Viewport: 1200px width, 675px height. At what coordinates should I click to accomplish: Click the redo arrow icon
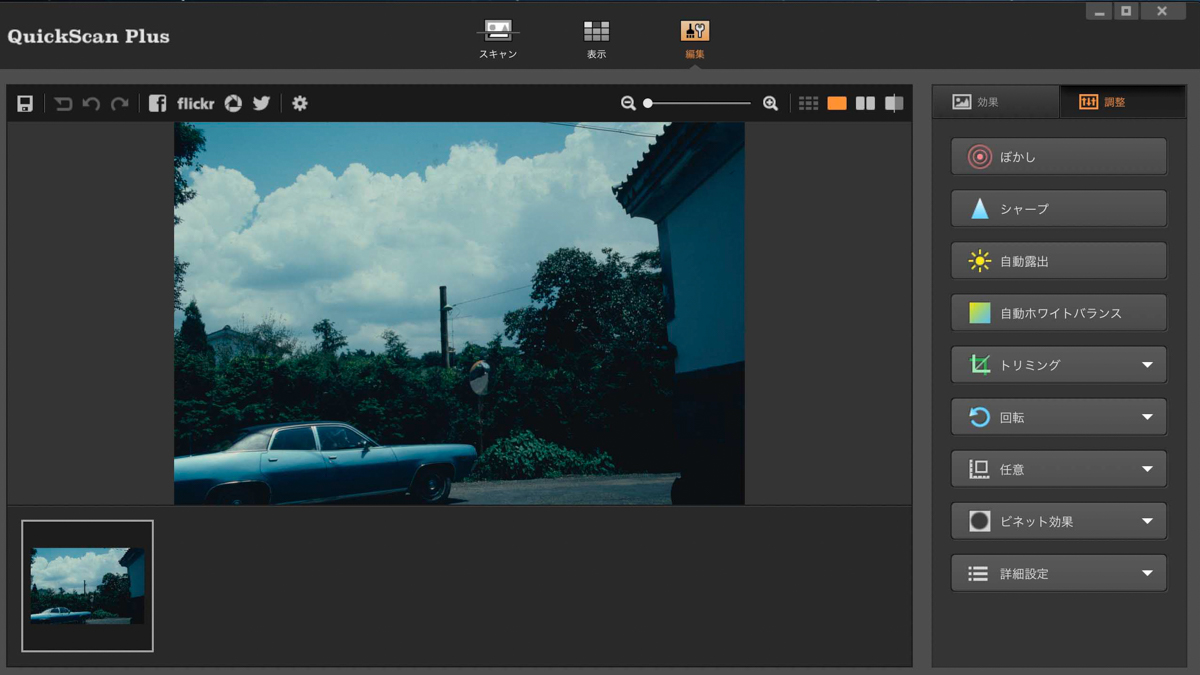119,103
